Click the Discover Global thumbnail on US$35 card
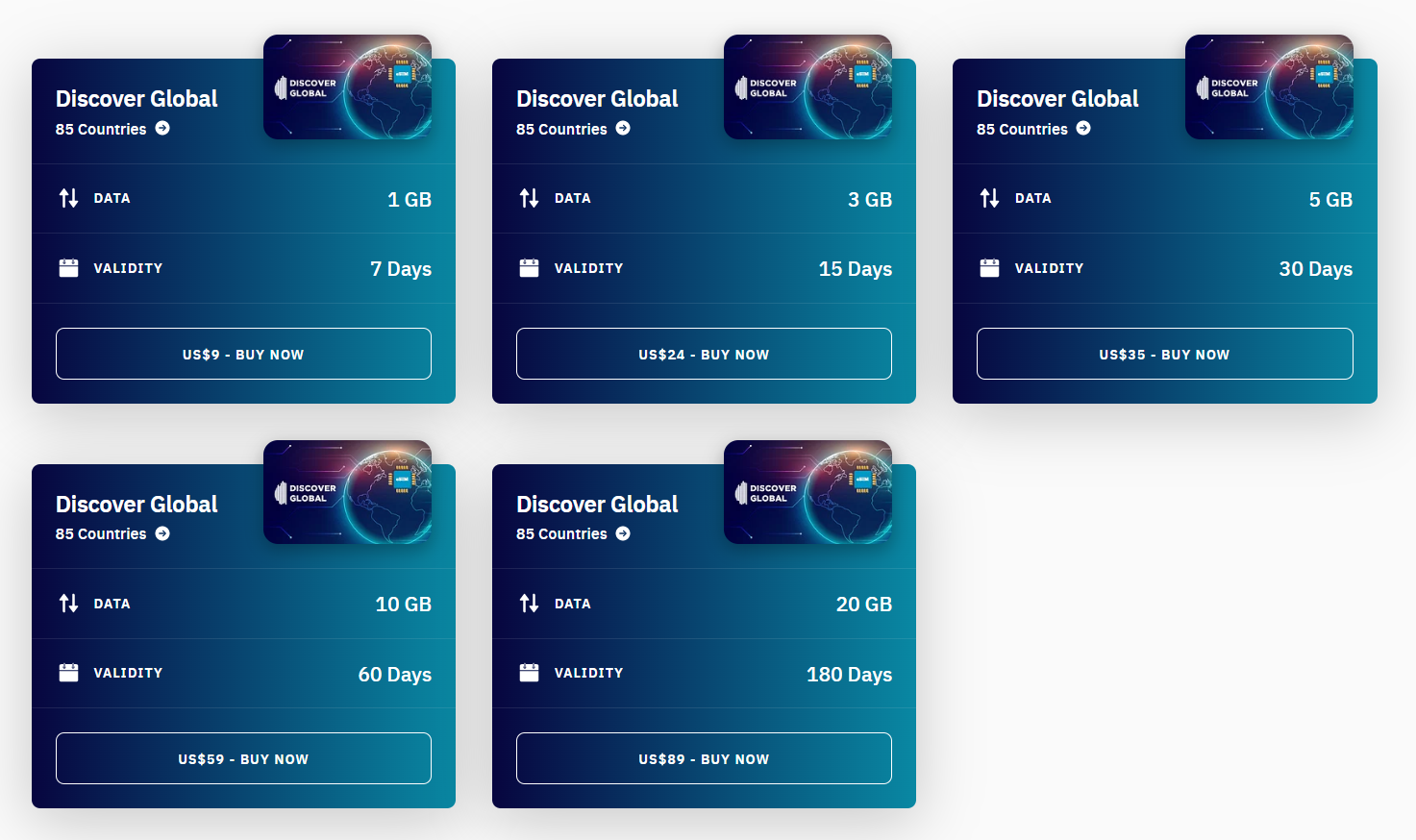Viewport: 1416px width, 840px height. click(1269, 86)
